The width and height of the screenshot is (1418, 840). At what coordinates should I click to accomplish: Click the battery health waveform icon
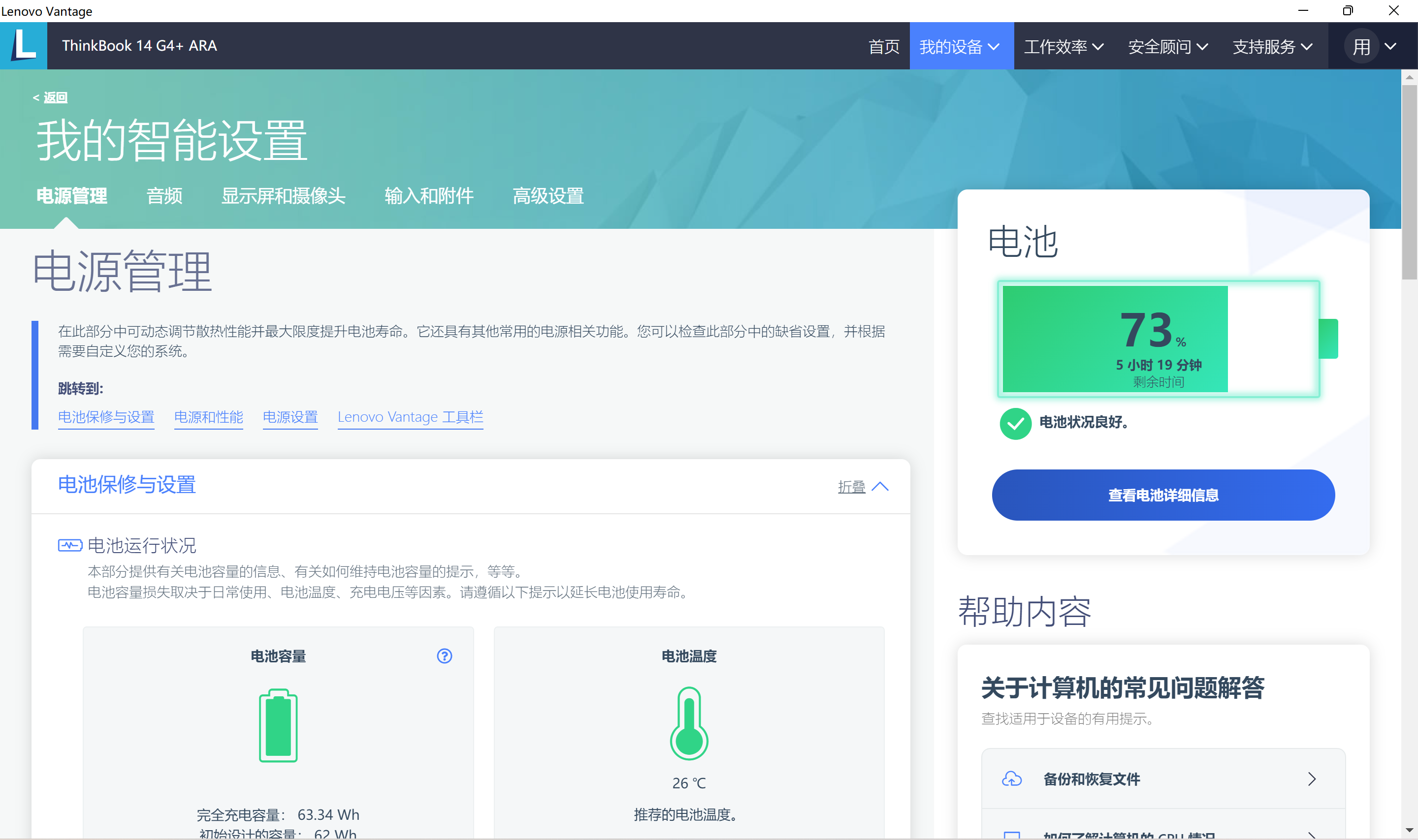pyautogui.click(x=70, y=545)
